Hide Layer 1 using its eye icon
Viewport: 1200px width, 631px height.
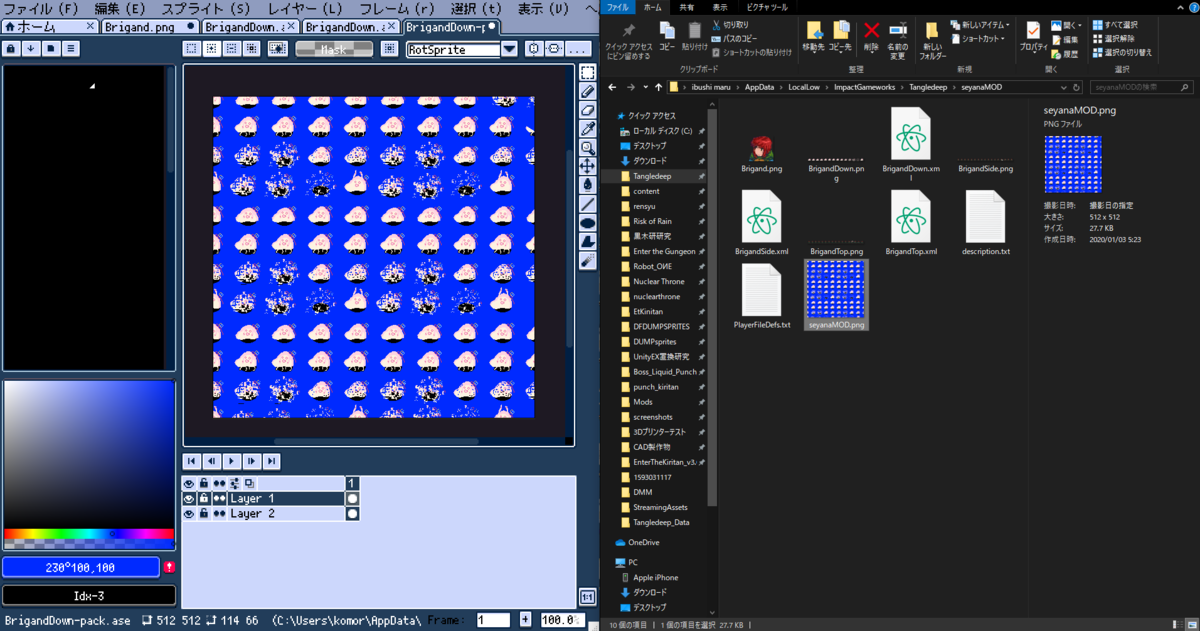tap(188, 498)
